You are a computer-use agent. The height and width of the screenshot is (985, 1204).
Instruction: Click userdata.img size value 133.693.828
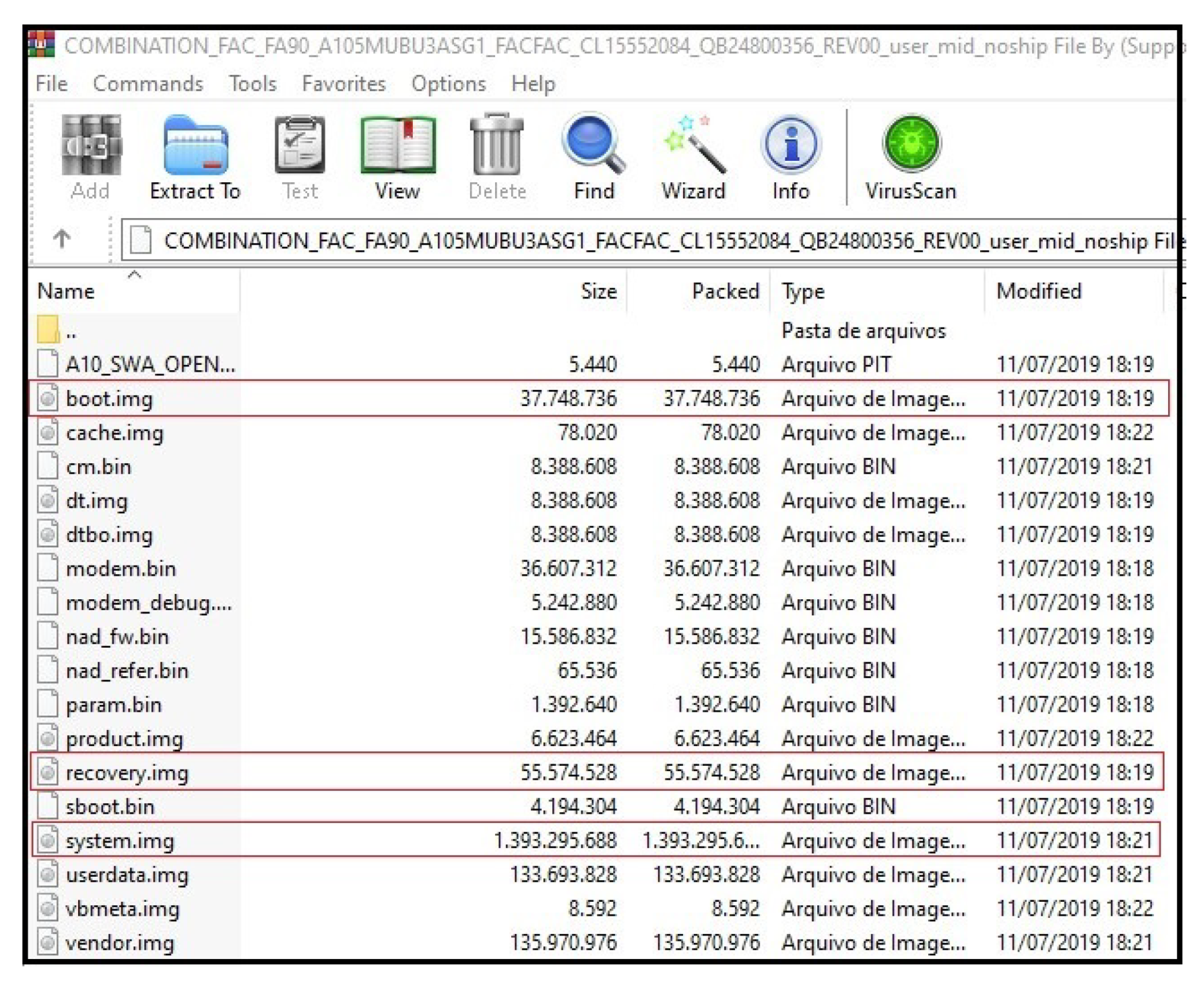(x=563, y=875)
